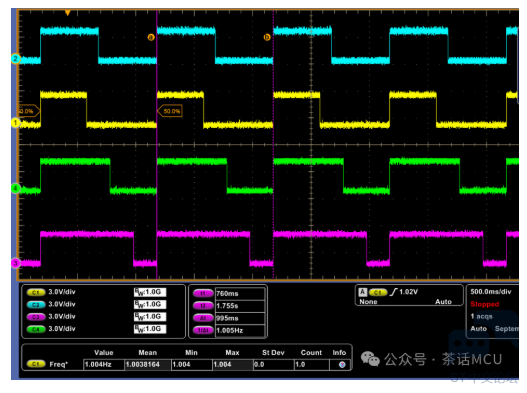Click the C2 channel badge
527x393 pixels.
point(36,305)
